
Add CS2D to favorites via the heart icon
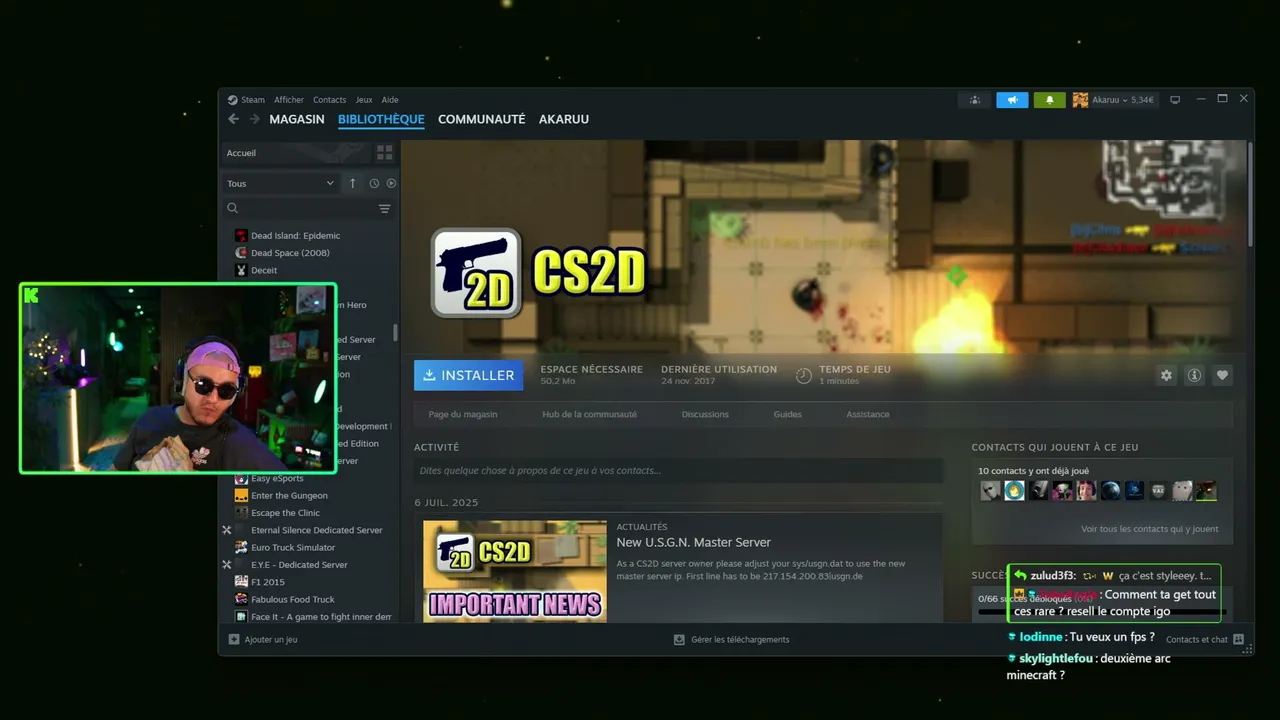coord(1222,375)
